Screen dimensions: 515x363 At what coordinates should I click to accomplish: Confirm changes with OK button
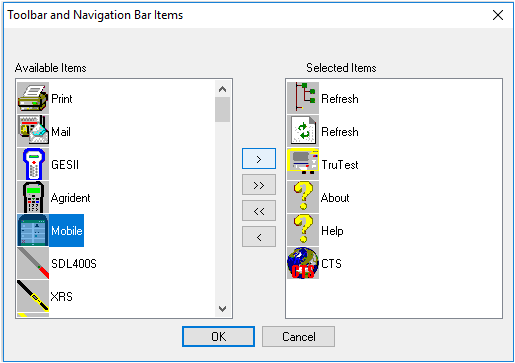218,336
